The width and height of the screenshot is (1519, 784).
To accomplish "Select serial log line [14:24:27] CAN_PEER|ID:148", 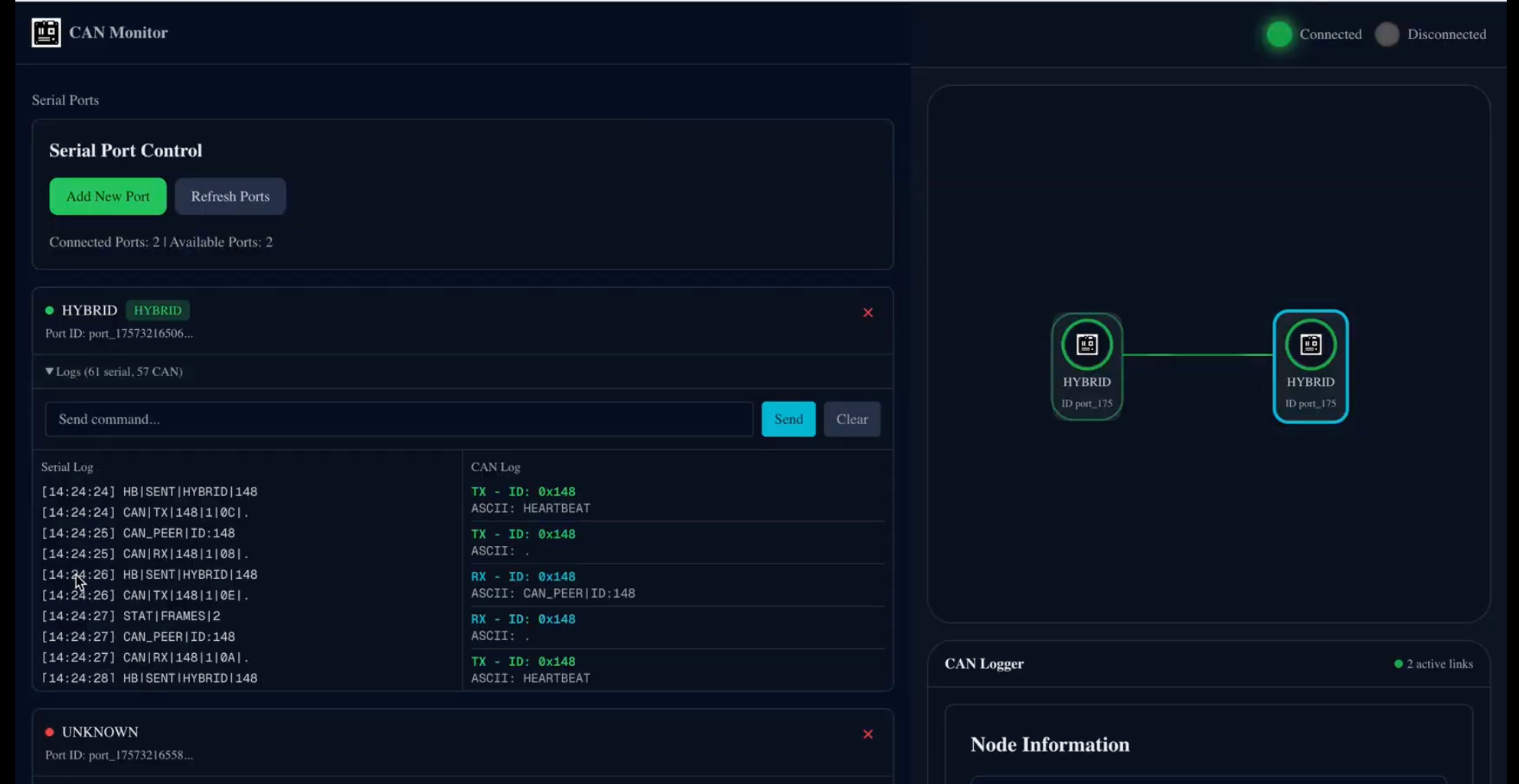I will point(138,636).
